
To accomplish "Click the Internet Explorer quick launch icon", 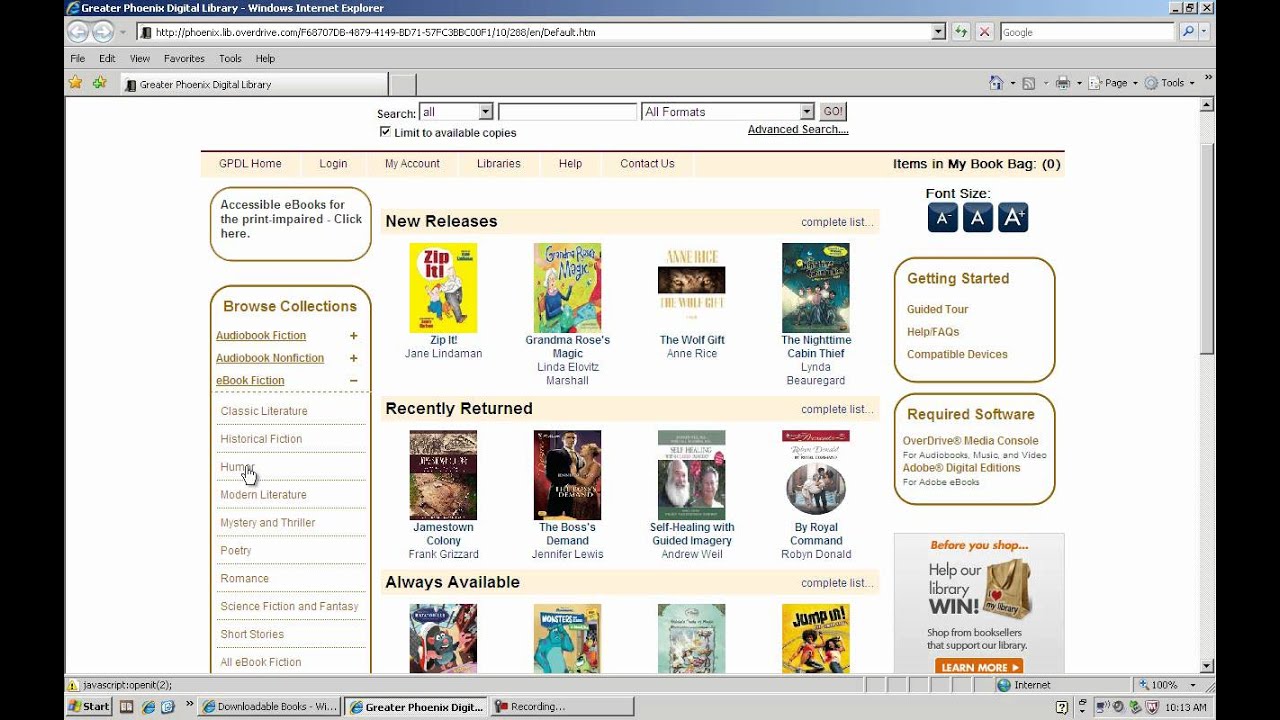I will click(x=147, y=706).
